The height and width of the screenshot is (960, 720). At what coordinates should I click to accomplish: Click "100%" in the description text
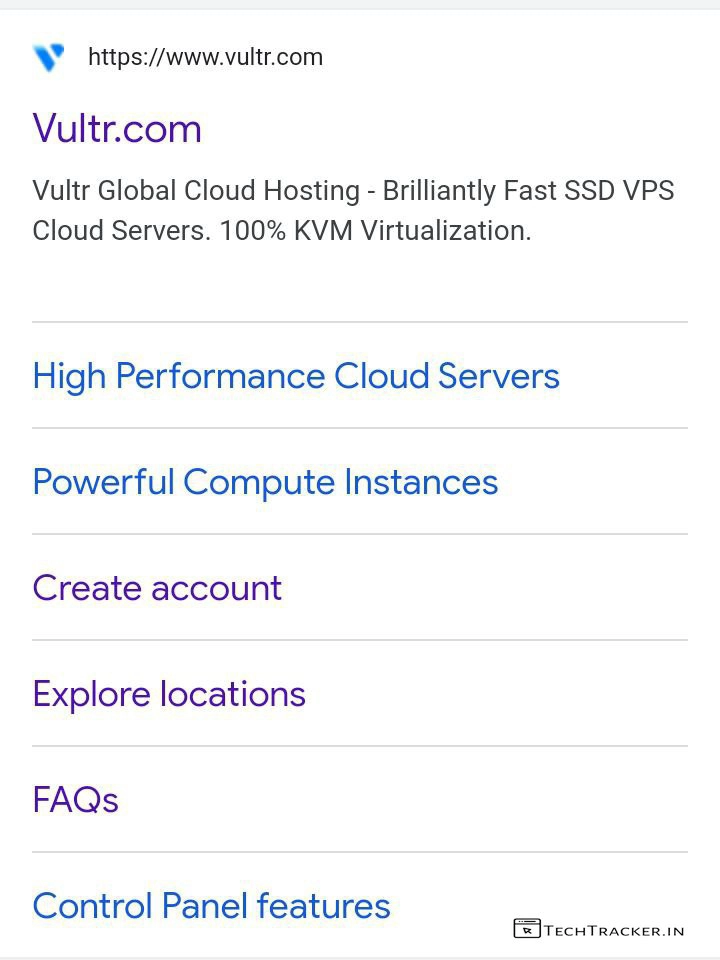[x=250, y=231]
